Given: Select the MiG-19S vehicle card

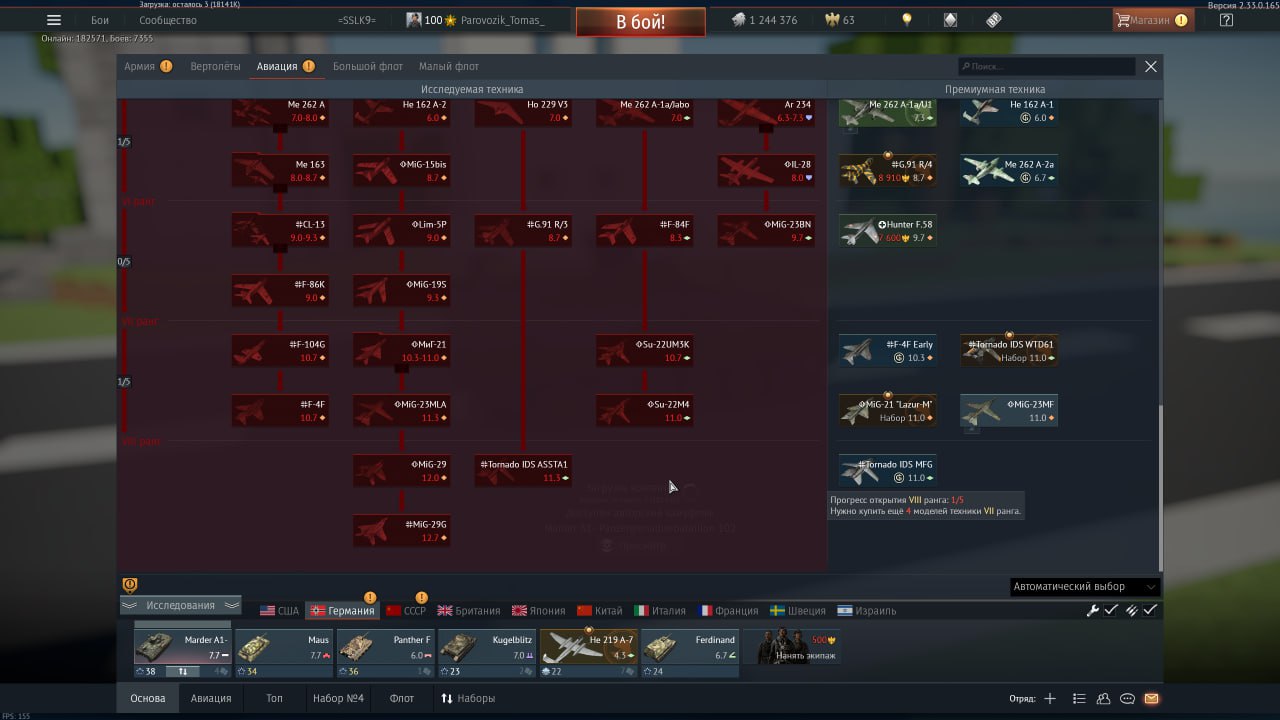Looking at the screenshot, I should click(401, 291).
